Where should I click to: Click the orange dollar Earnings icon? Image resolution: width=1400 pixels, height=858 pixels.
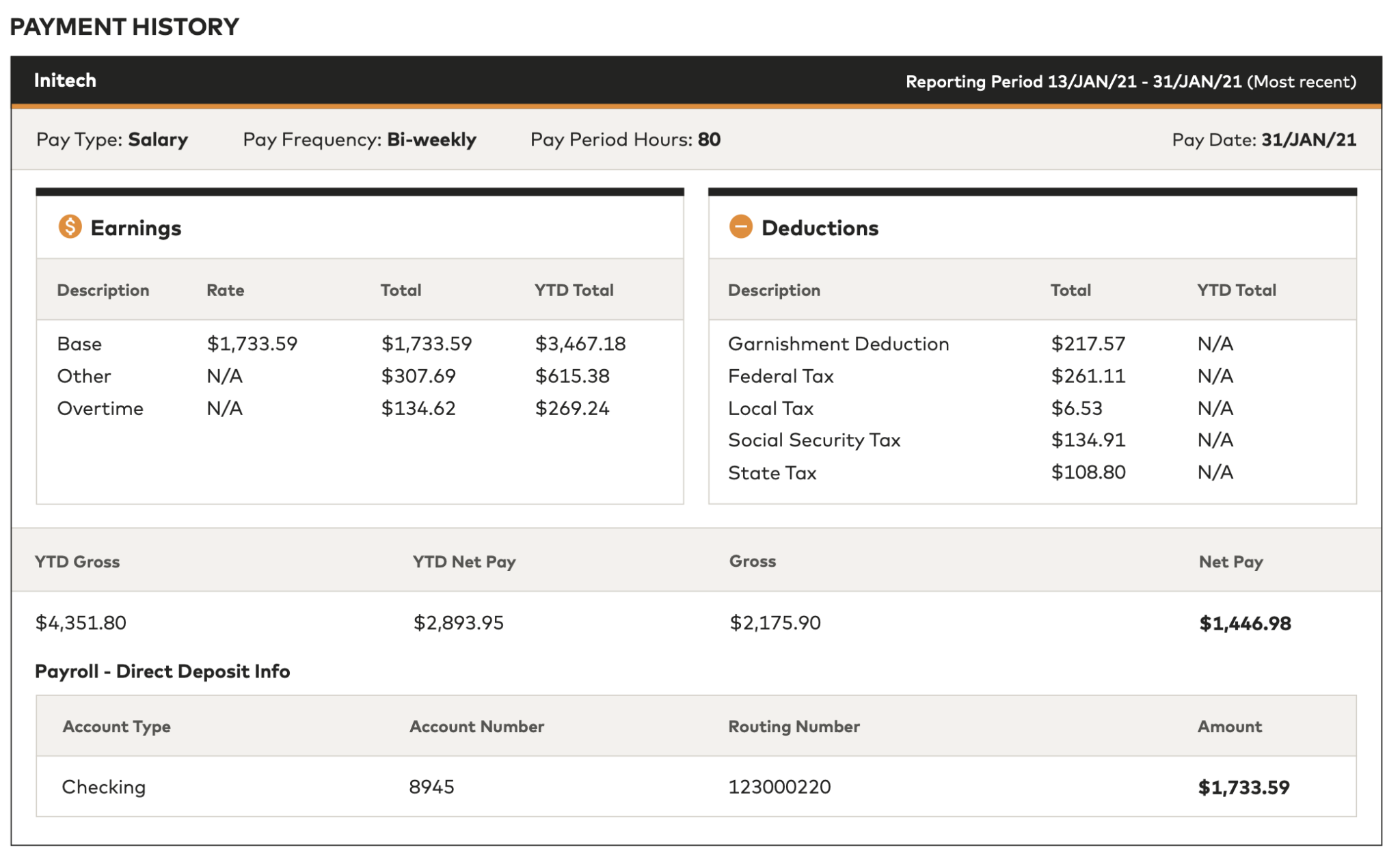70,226
